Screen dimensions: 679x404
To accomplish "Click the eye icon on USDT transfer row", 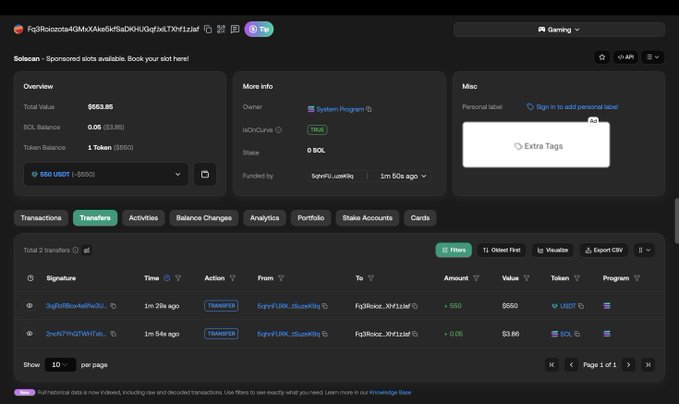I will coord(29,306).
